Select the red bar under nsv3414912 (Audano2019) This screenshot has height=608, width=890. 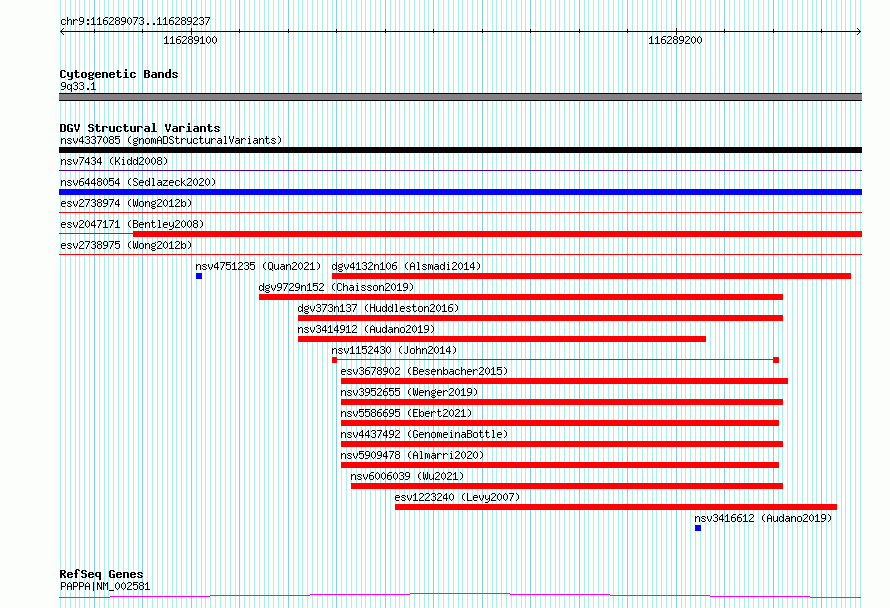(502, 339)
